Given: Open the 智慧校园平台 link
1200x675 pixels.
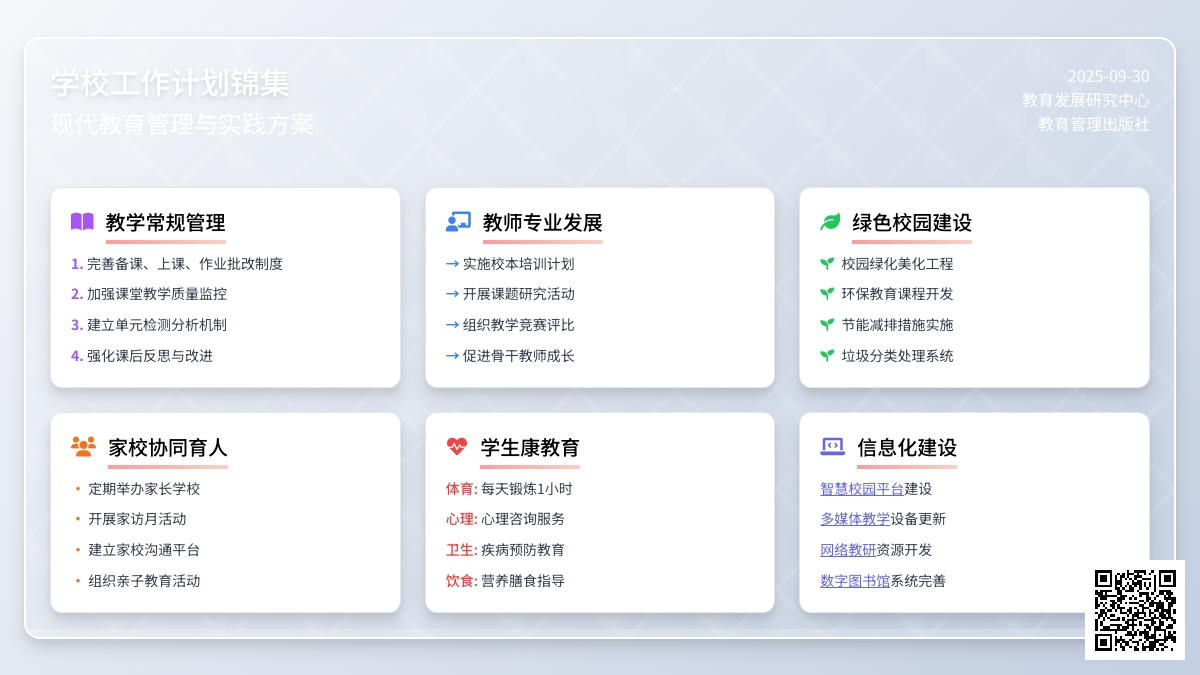Looking at the screenshot, I should point(861,489).
